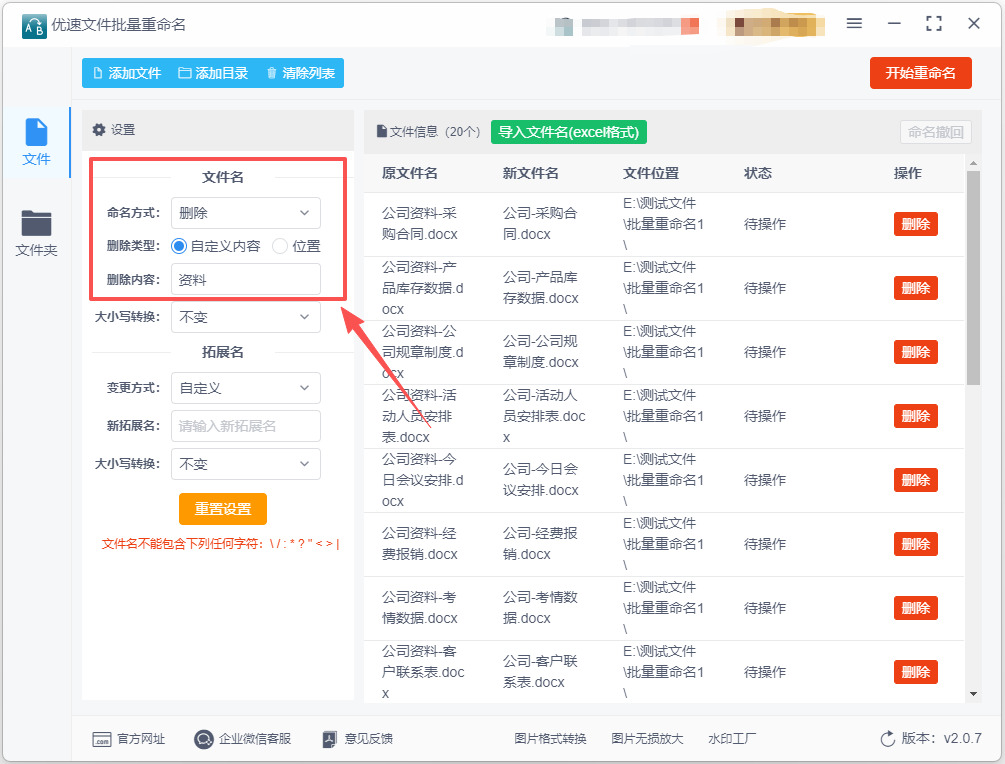Open the filename 大小写转换 dropdown
The image size is (1005, 764).
coord(245,317)
